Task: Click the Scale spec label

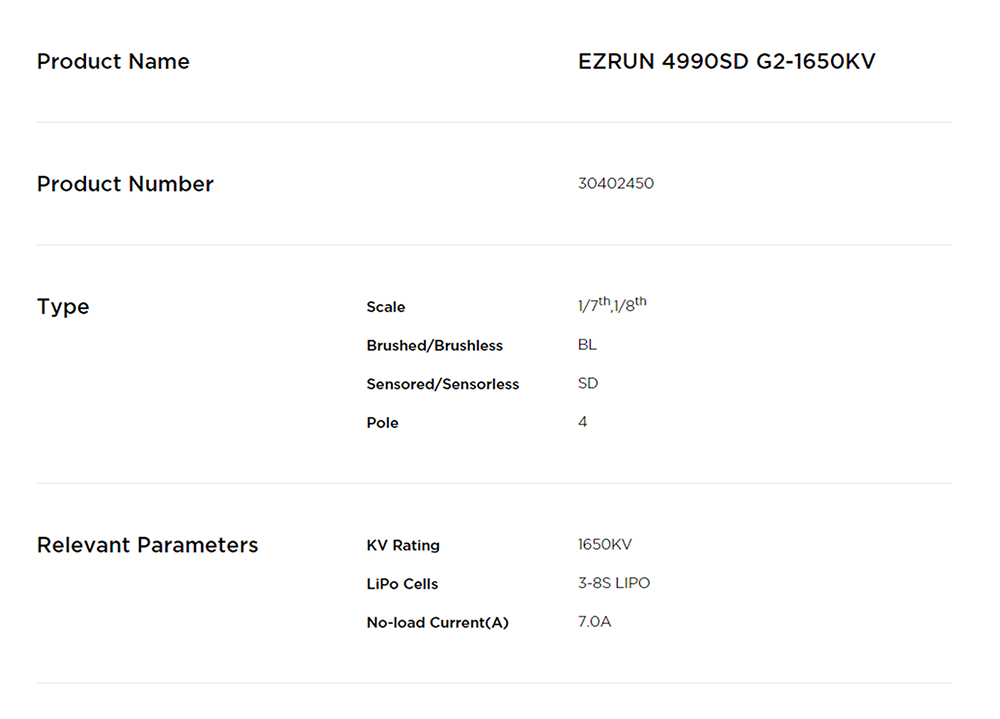Action: pos(386,307)
